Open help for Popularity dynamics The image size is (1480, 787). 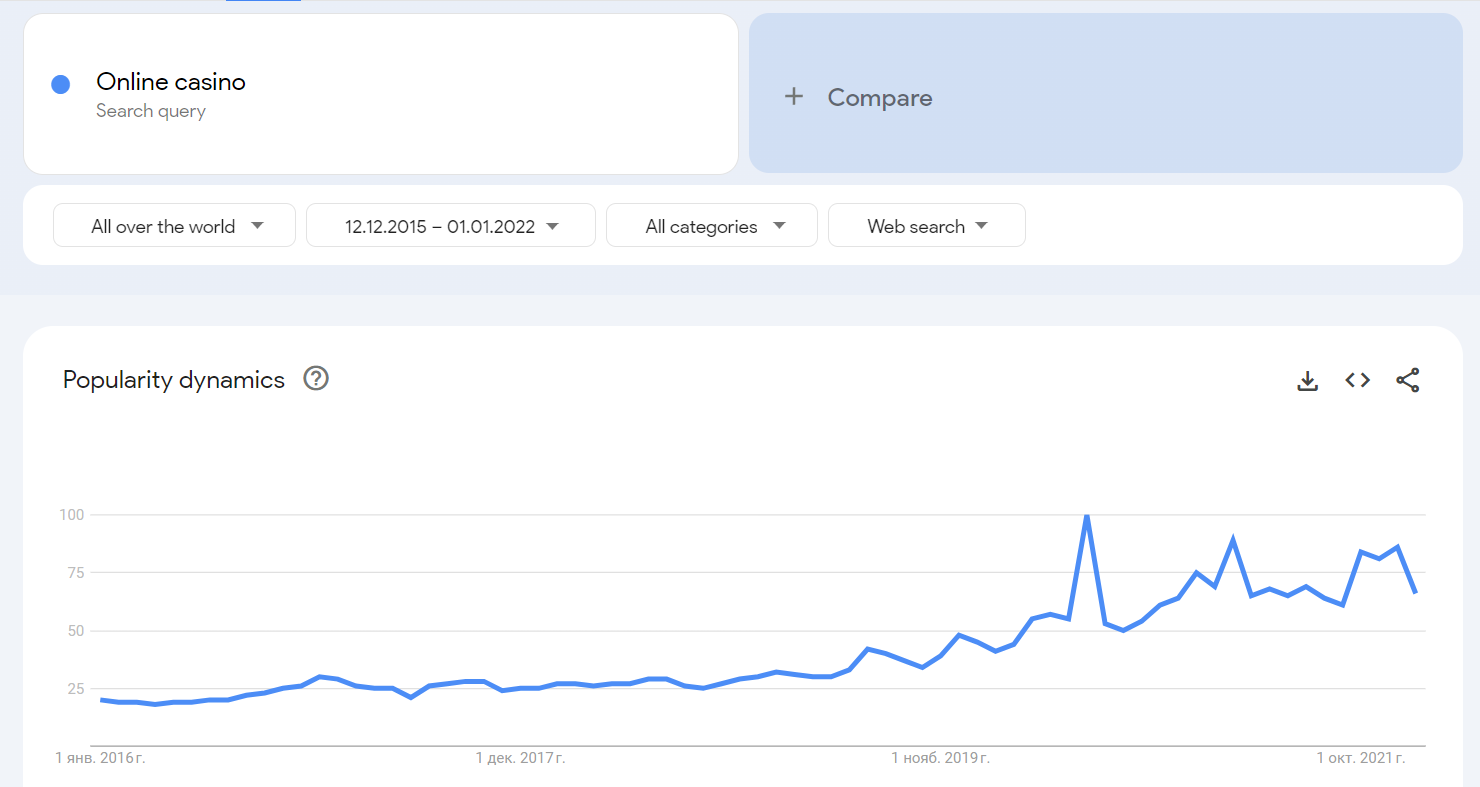pos(316,379)
